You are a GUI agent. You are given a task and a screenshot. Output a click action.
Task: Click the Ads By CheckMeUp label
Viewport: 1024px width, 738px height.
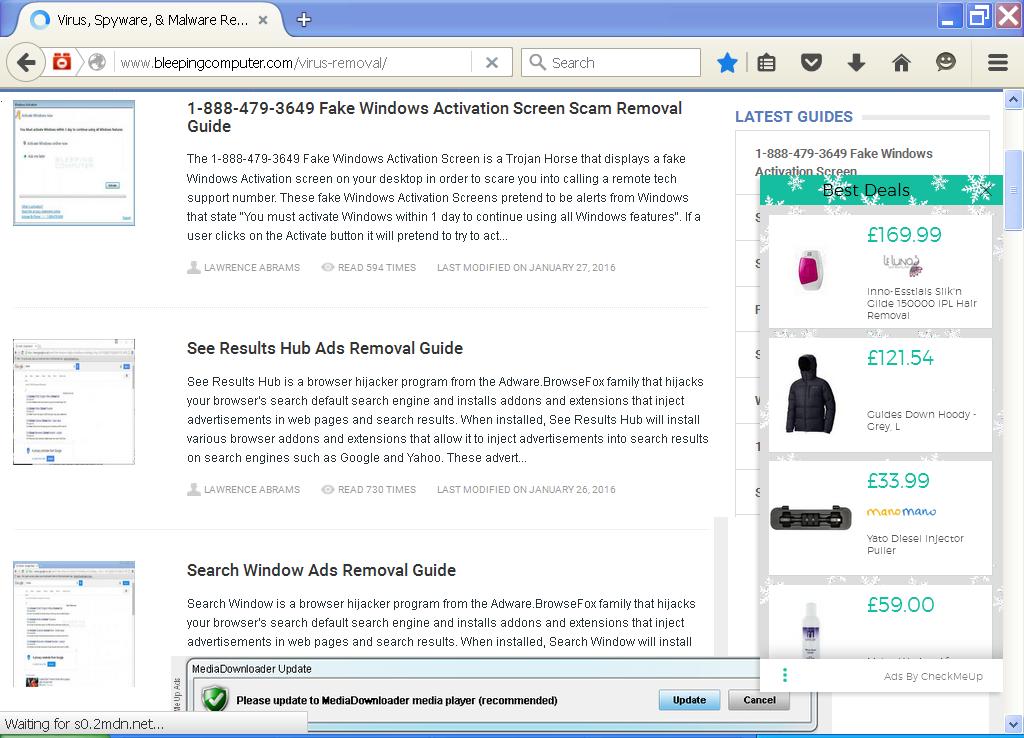pos(933,677)
